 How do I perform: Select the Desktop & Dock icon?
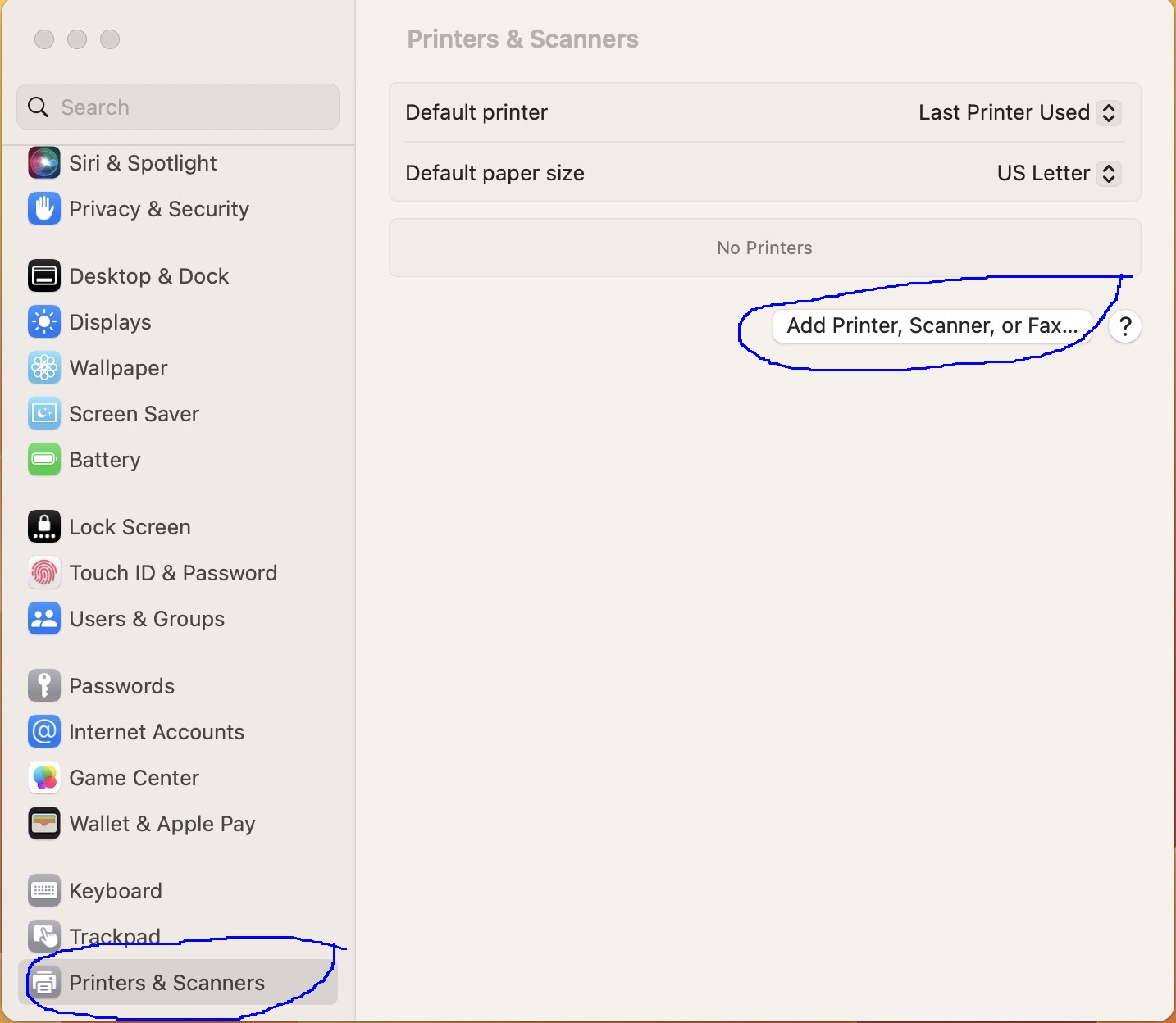[x=43, y=276]
